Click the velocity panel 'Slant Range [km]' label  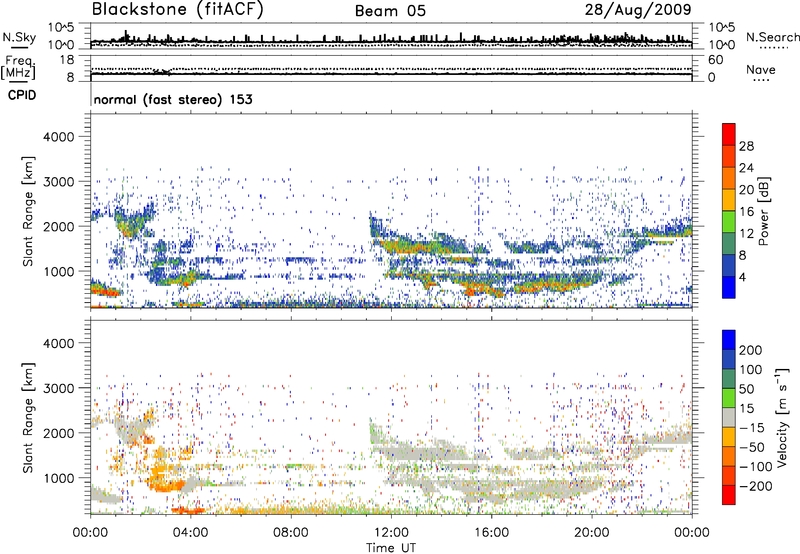(28, 418)
